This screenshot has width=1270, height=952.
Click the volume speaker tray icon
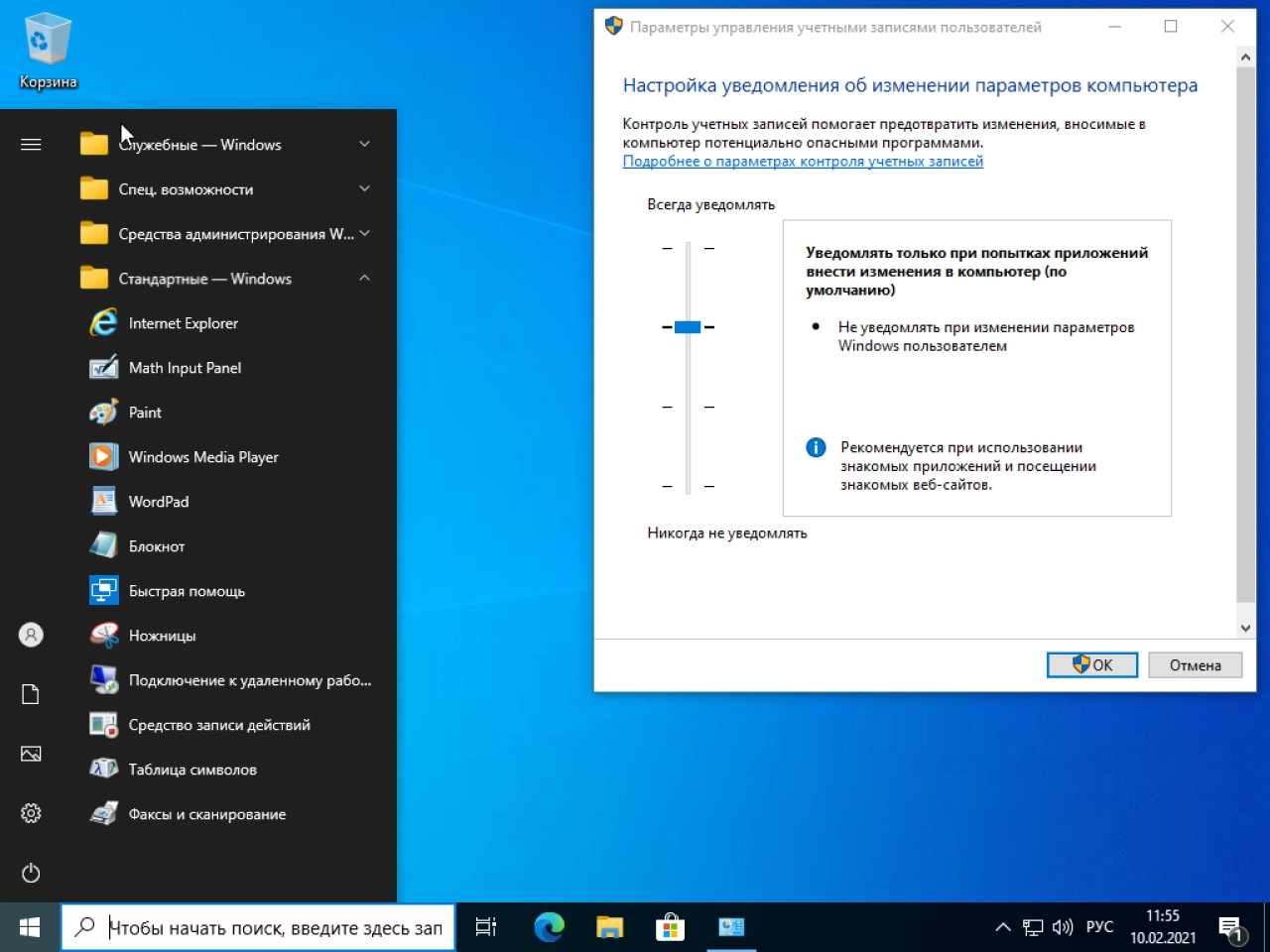1063,927
